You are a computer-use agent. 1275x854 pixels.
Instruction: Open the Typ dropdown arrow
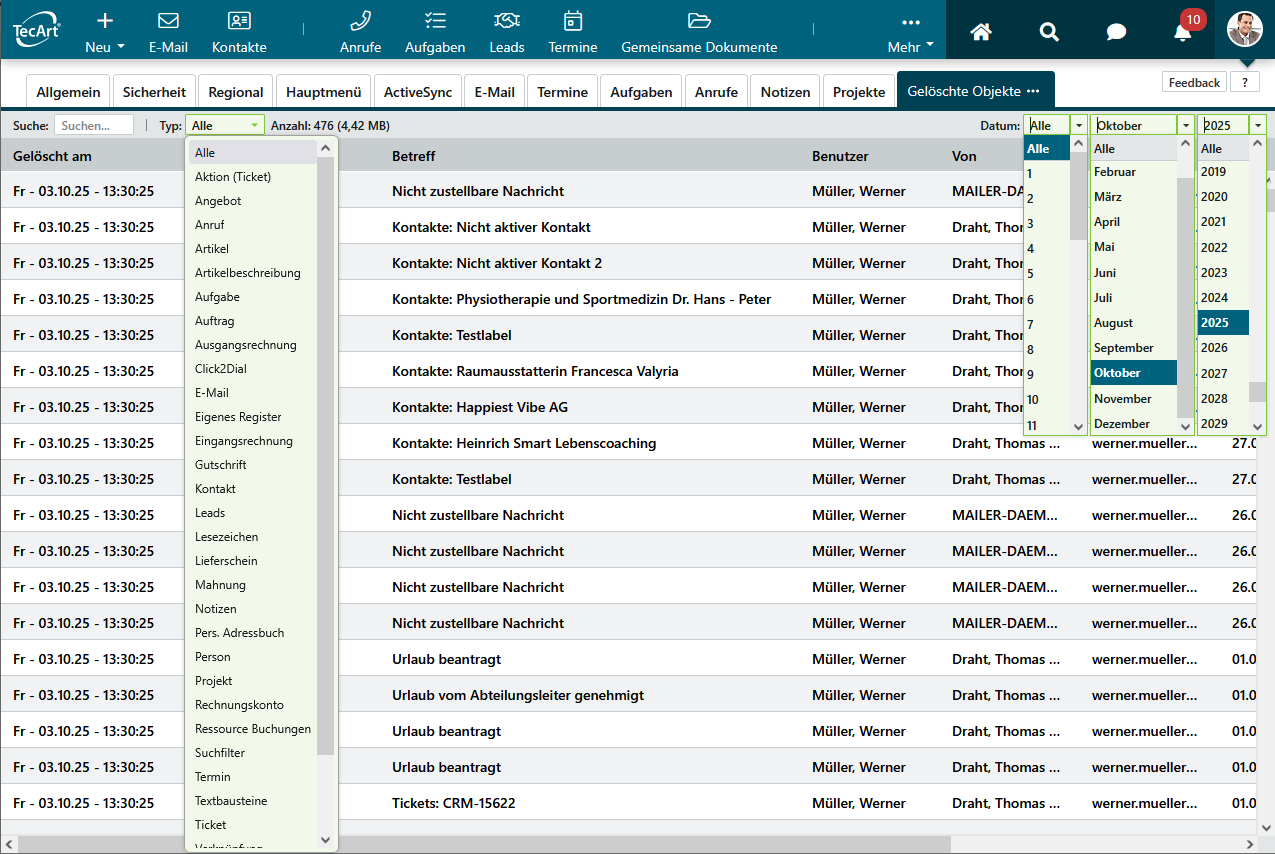coord(255,125)
